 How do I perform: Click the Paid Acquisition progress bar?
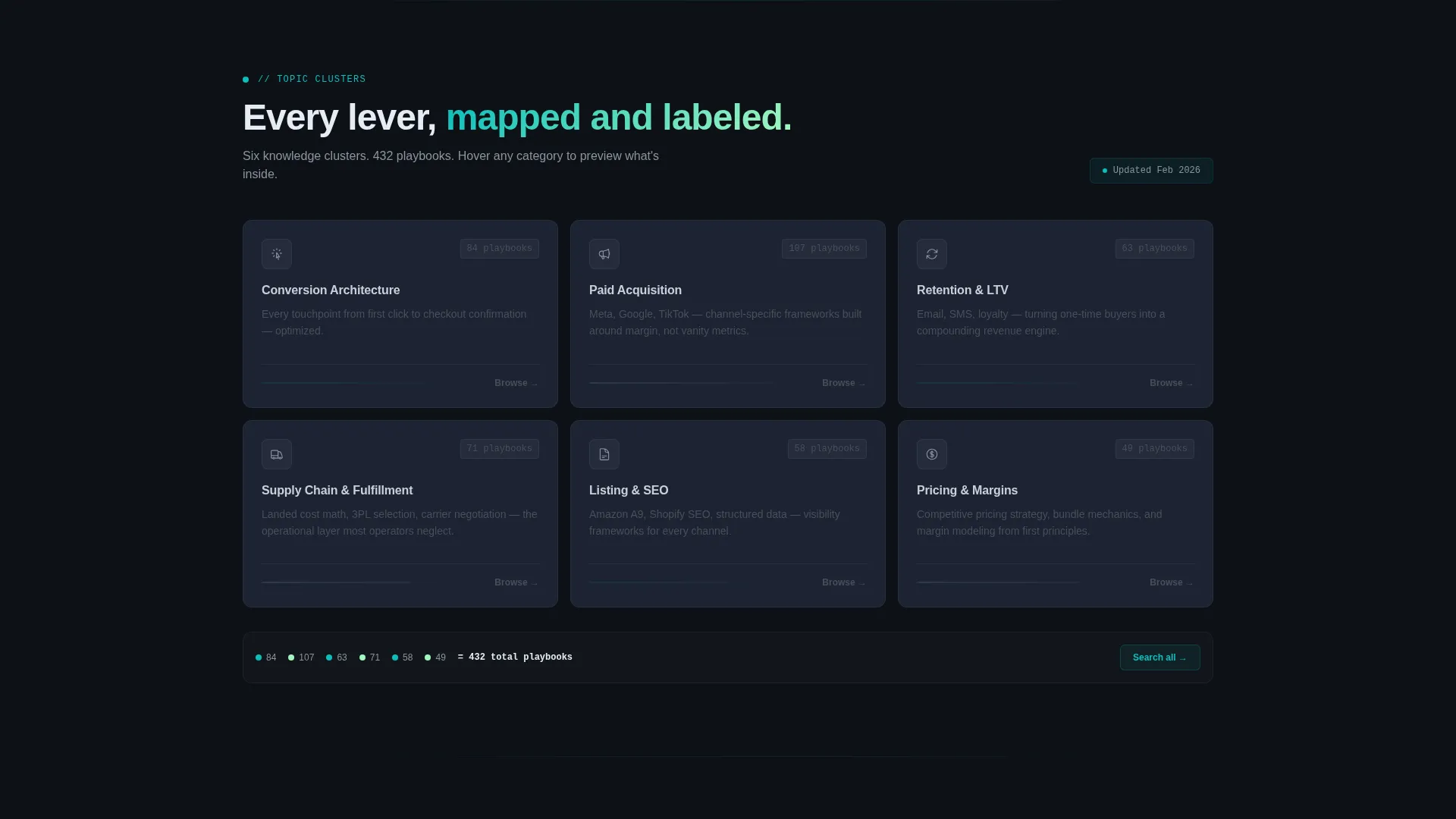coord(682,383)
